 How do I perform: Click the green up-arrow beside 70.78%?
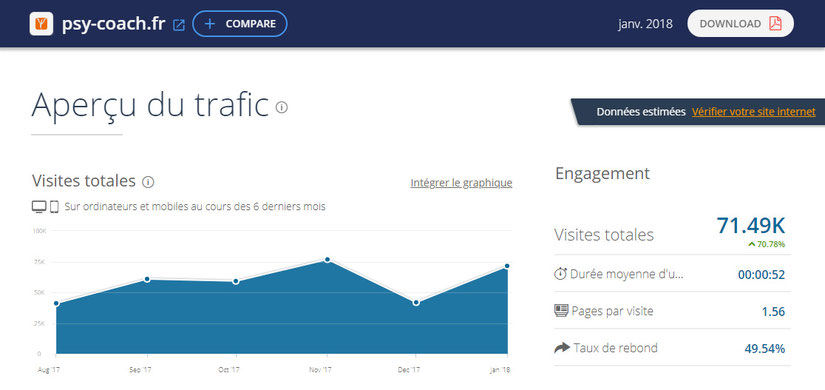pos(752,244)
